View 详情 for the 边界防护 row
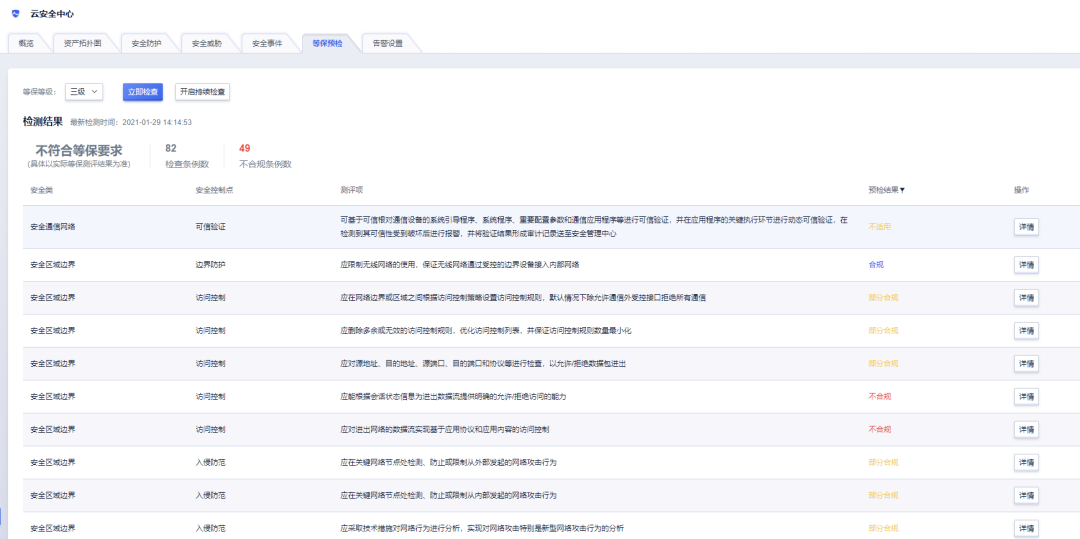Image resolution: width=1080 pixels, height=539 pixels. (1026, 265)
